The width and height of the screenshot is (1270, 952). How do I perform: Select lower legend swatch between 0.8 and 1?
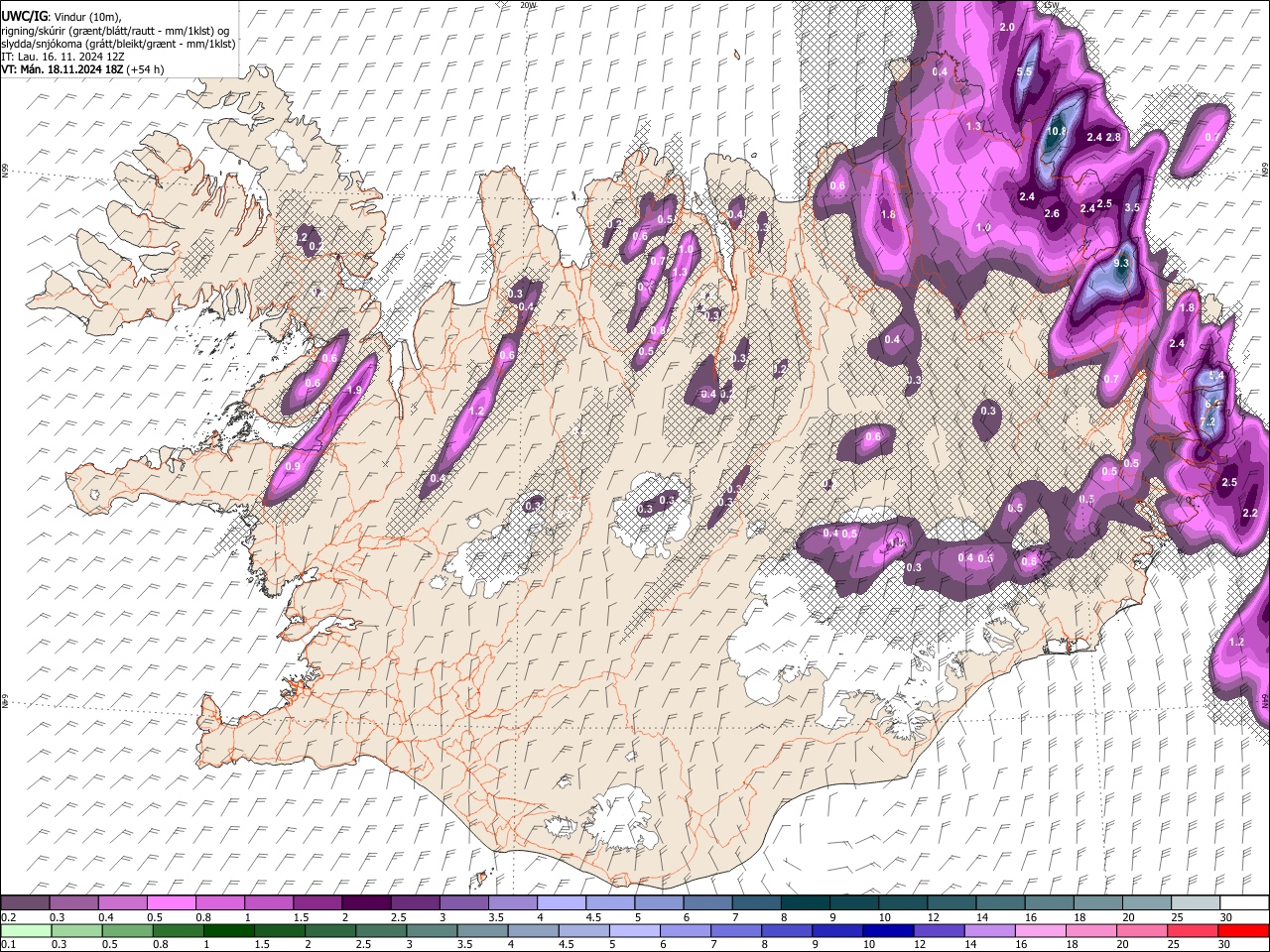pyautogui.click(x=178, y=930)
